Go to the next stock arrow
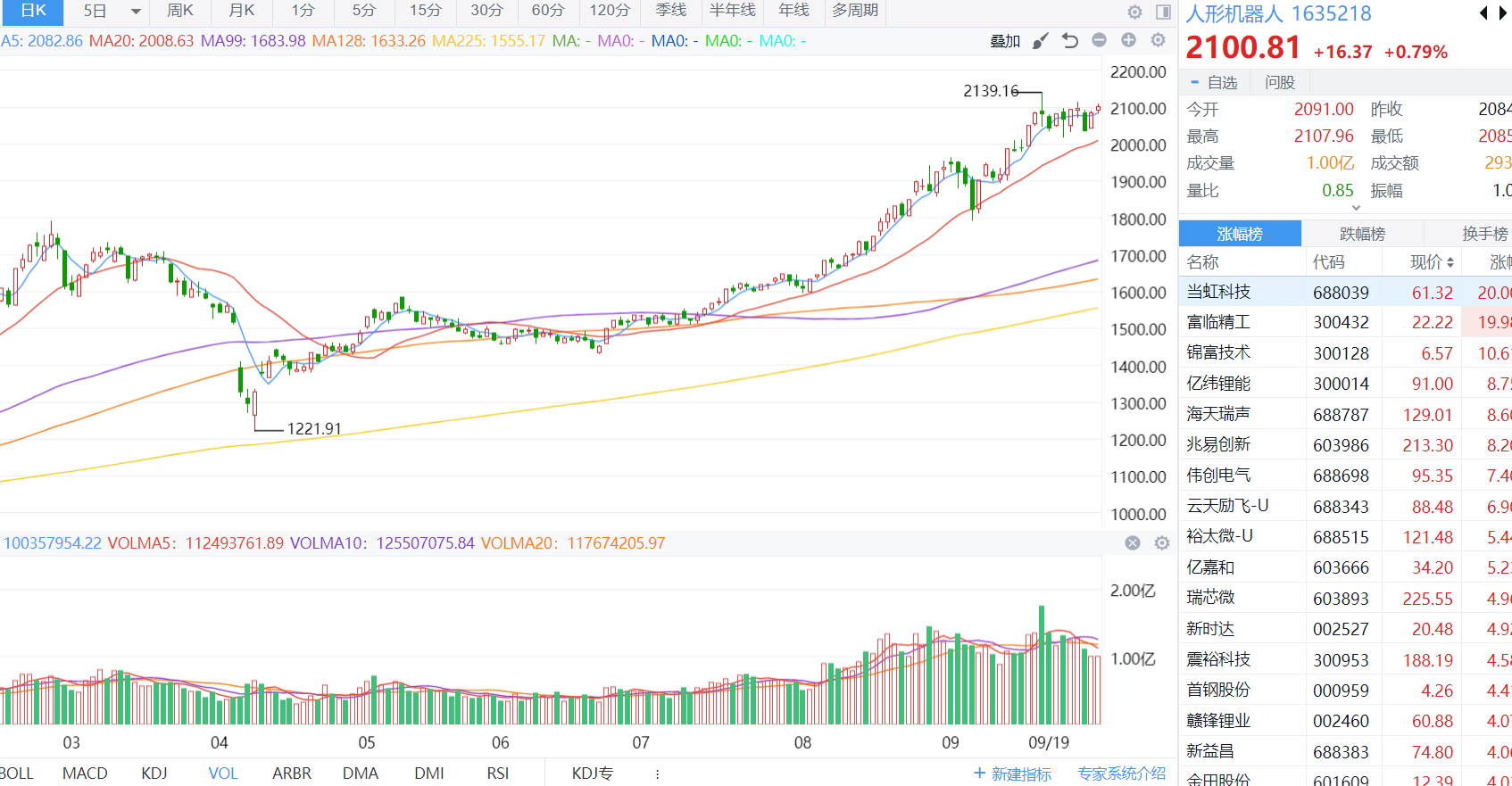Viewport: 1512px width, 786px height. pos(1503,13)
